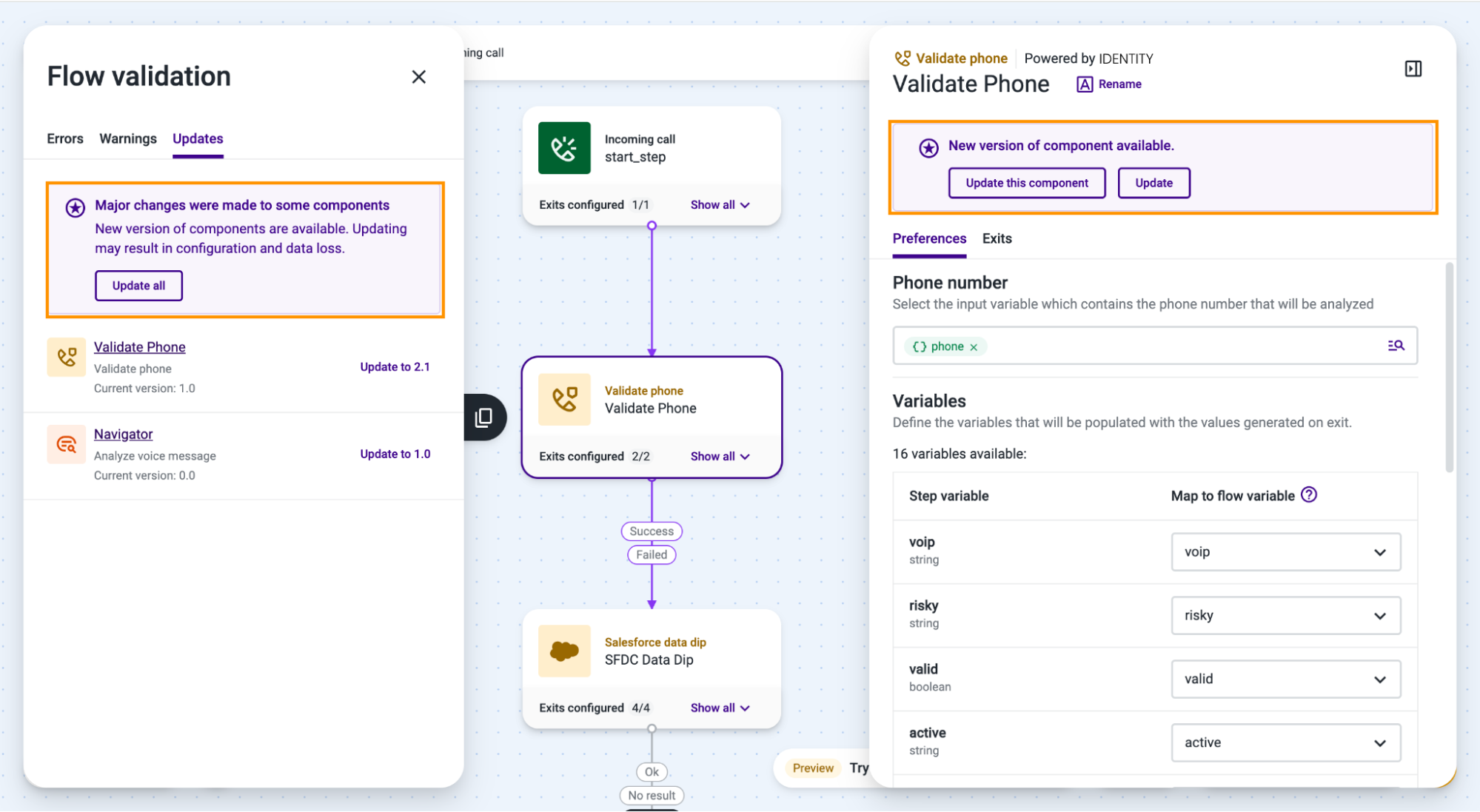Click the 'Powered by IDENTITY' label

click(x=1088, y=58)
